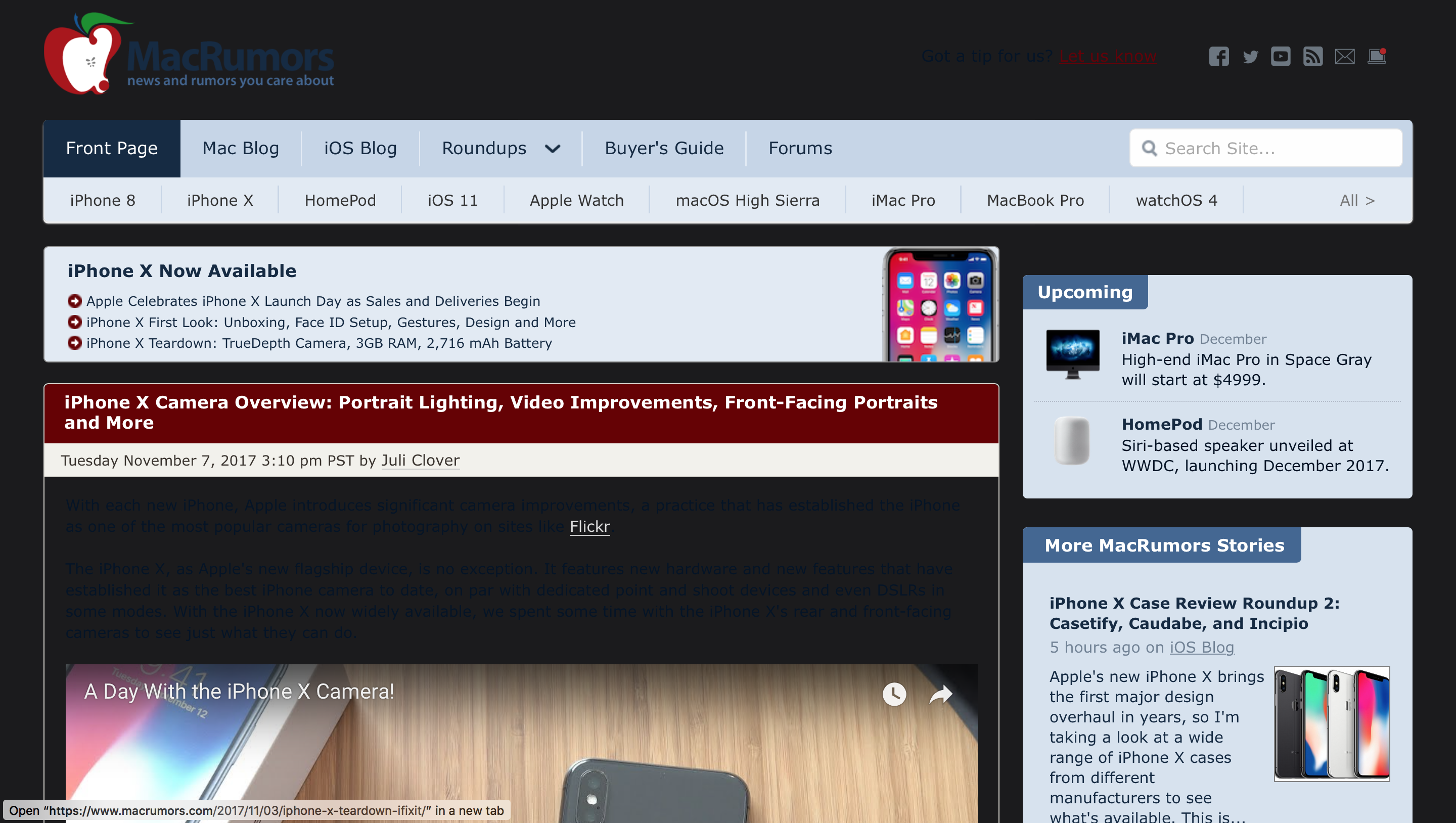Open Apple Celebrates iPhone X Launch Day story

[313, 301]
